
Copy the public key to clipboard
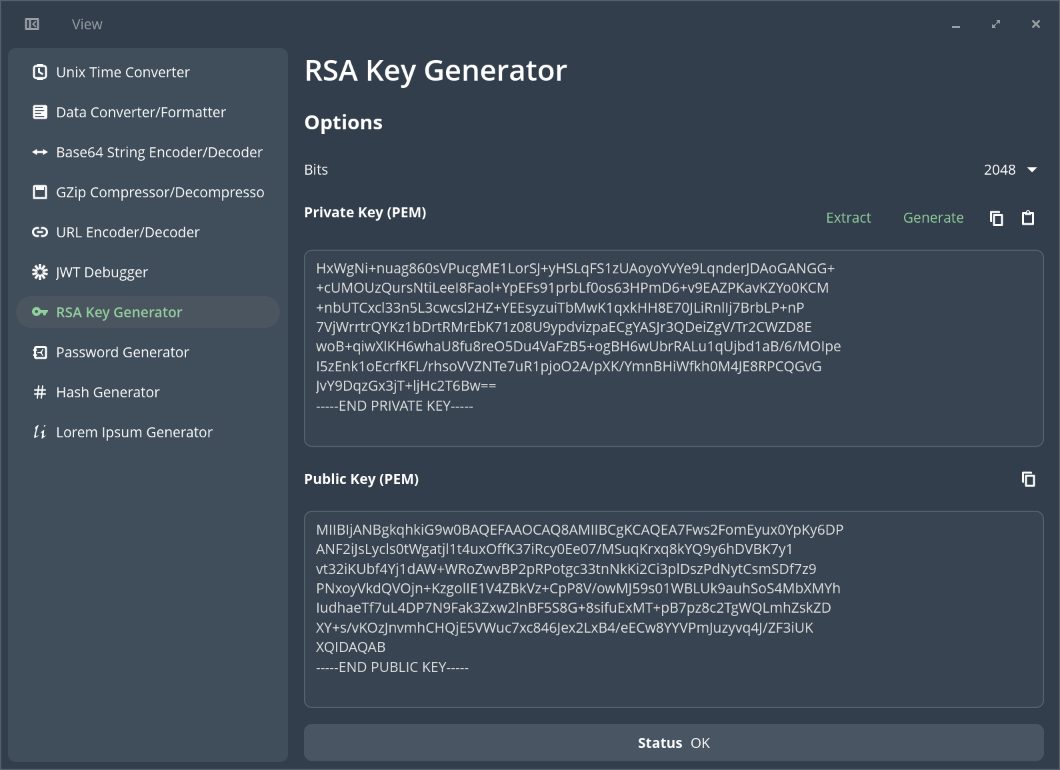point(1028,479)
